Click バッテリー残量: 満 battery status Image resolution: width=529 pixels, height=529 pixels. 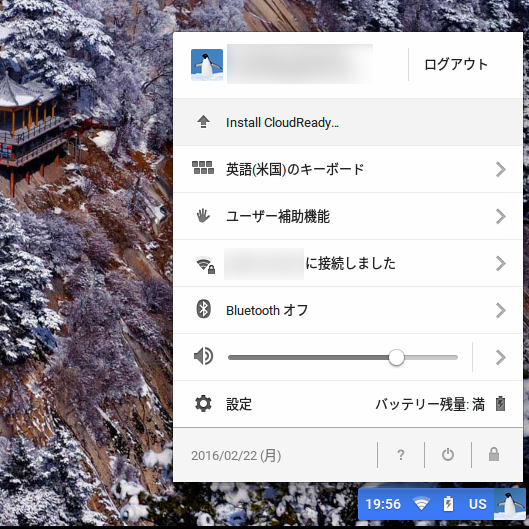[430, 404]
